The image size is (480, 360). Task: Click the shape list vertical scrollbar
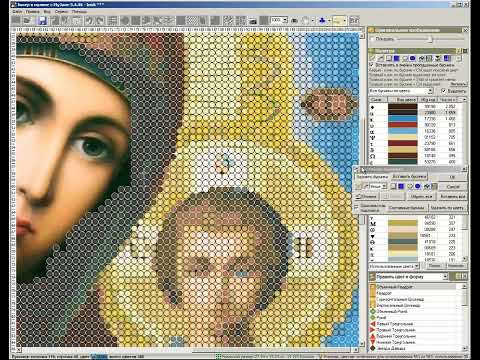coord(464,317)
